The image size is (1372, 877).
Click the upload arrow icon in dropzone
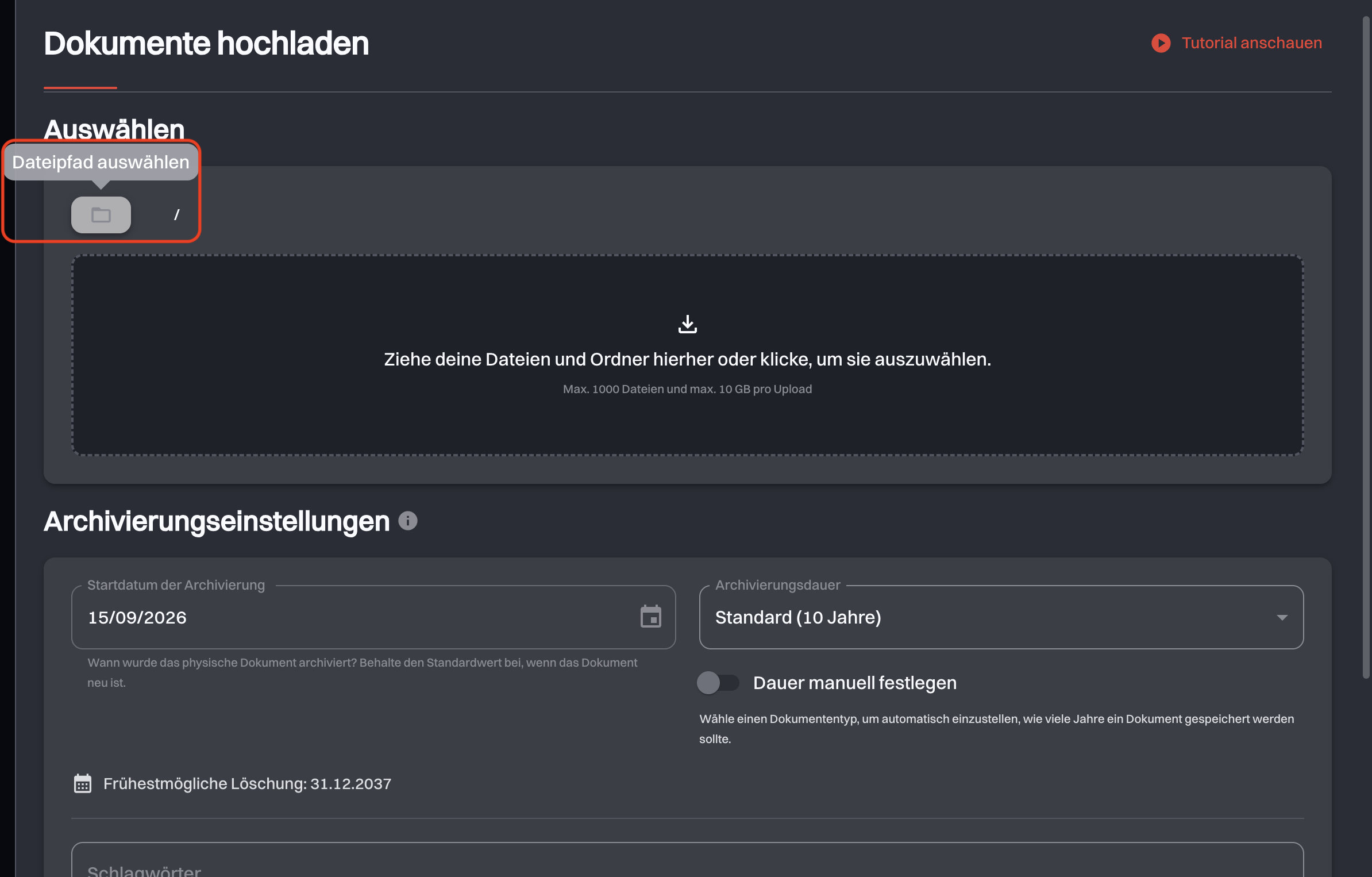(x=687, y=324)
